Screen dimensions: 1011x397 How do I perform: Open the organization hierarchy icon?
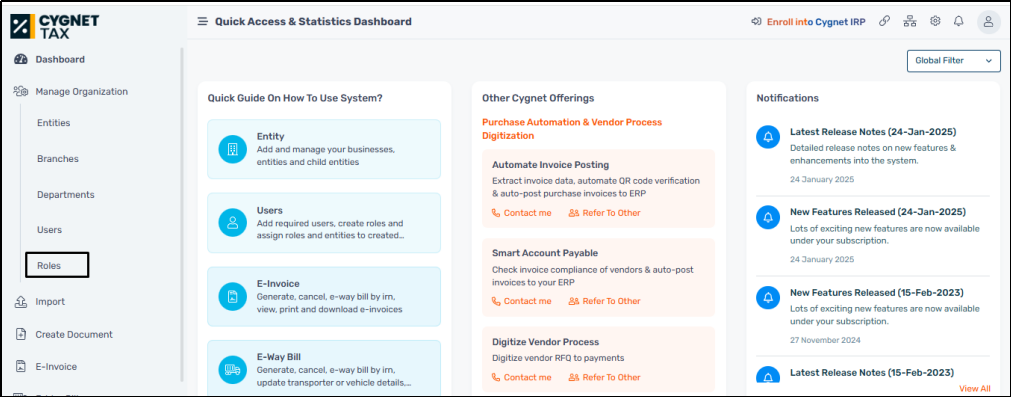(x=910, y=21)
